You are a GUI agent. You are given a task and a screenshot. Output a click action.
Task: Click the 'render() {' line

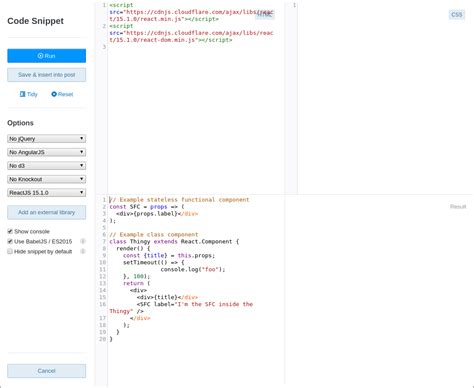click(133, 248)
